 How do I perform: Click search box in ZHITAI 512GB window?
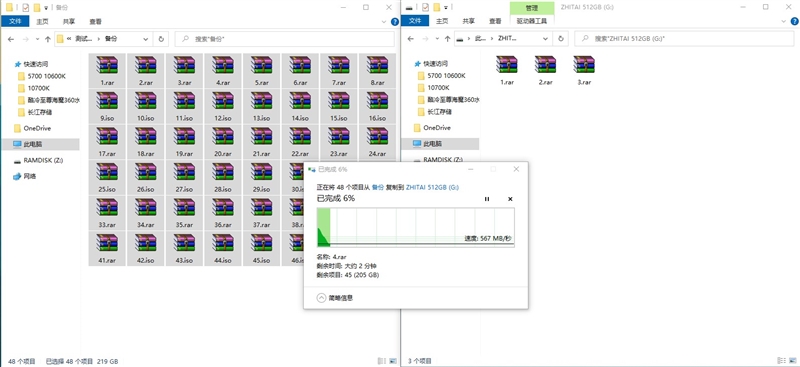click(x=684, y=38)
